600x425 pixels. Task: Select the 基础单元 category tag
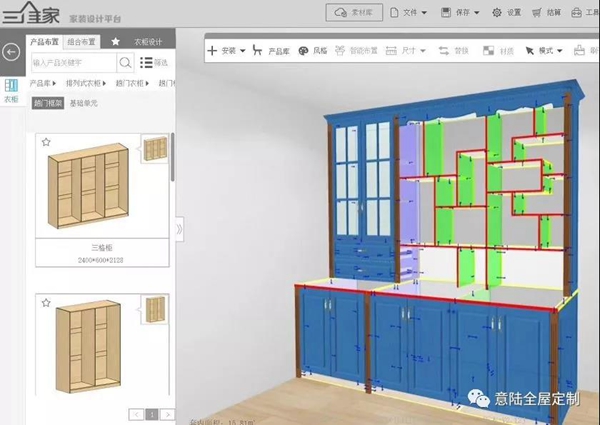point(83,103)
